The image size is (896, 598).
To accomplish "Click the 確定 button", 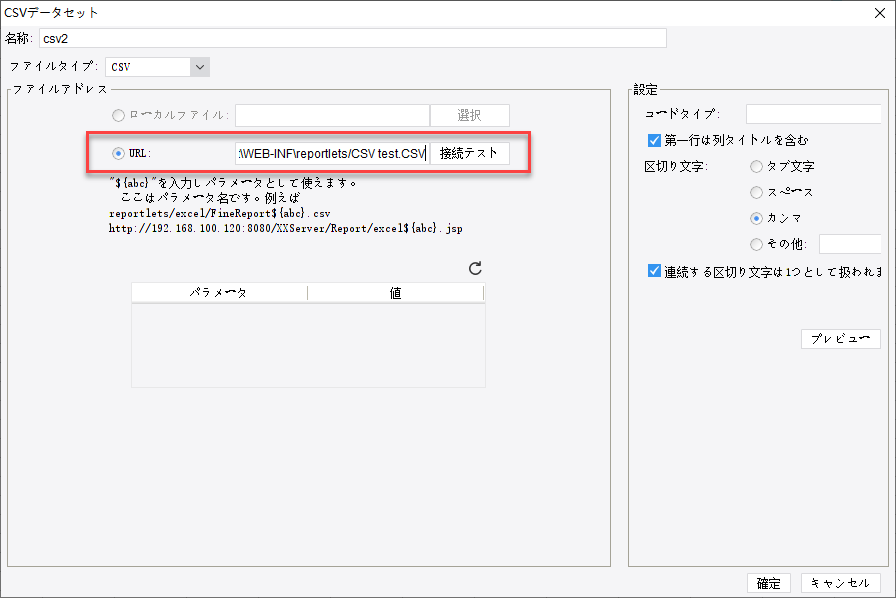I will pos(769,583).
